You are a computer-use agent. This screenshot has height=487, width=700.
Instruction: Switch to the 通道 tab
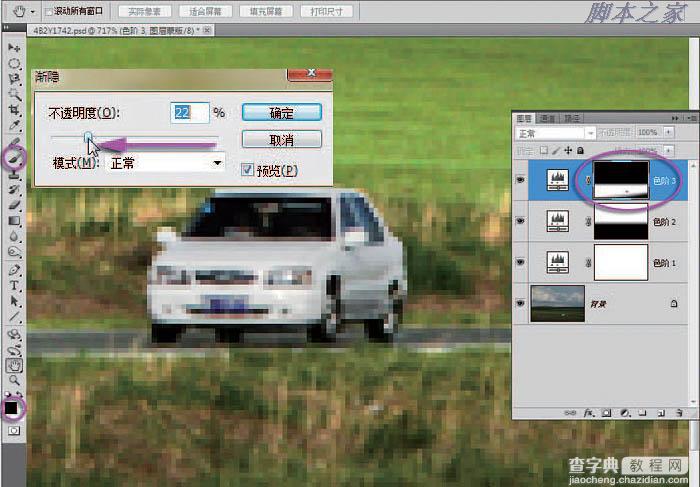click(x=547, y=118)
